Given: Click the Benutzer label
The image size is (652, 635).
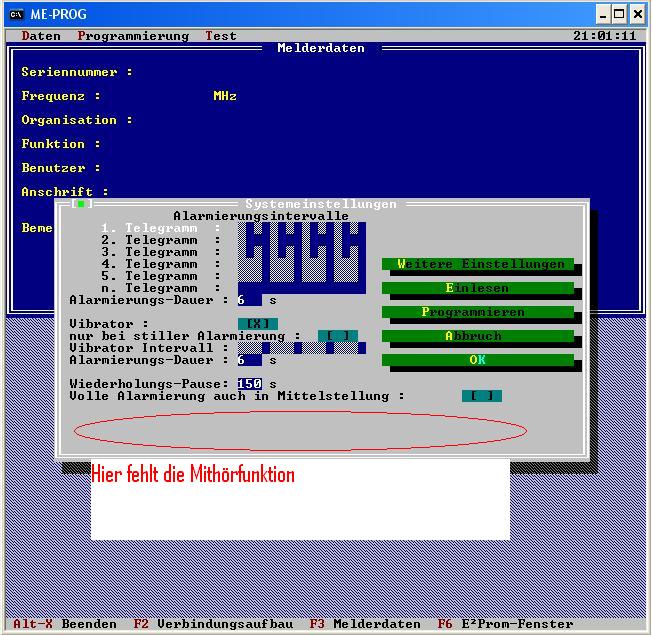Looking at the screenshot, I should tap(61, 168).
